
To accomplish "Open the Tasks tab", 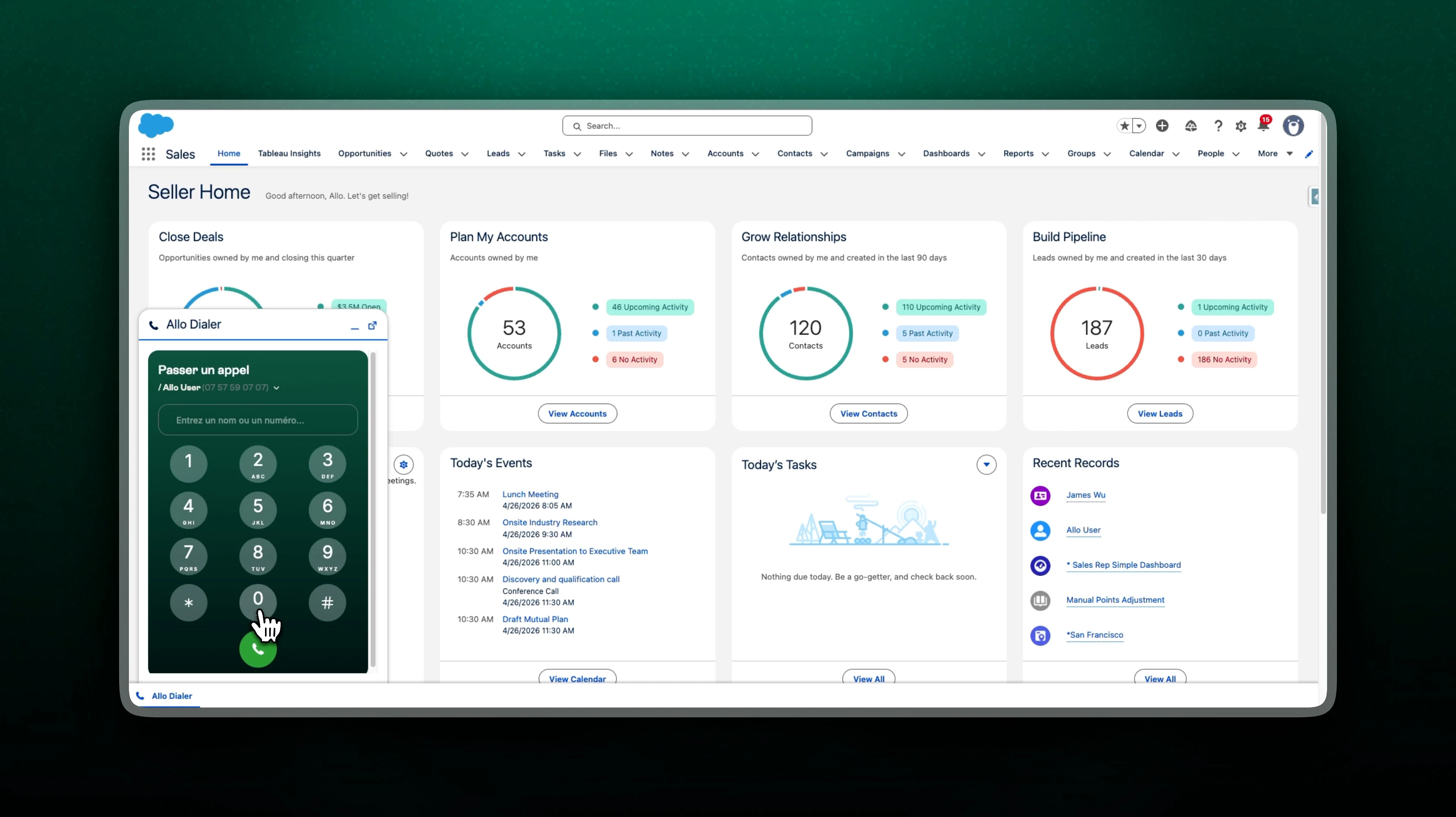I will (554, 154).
